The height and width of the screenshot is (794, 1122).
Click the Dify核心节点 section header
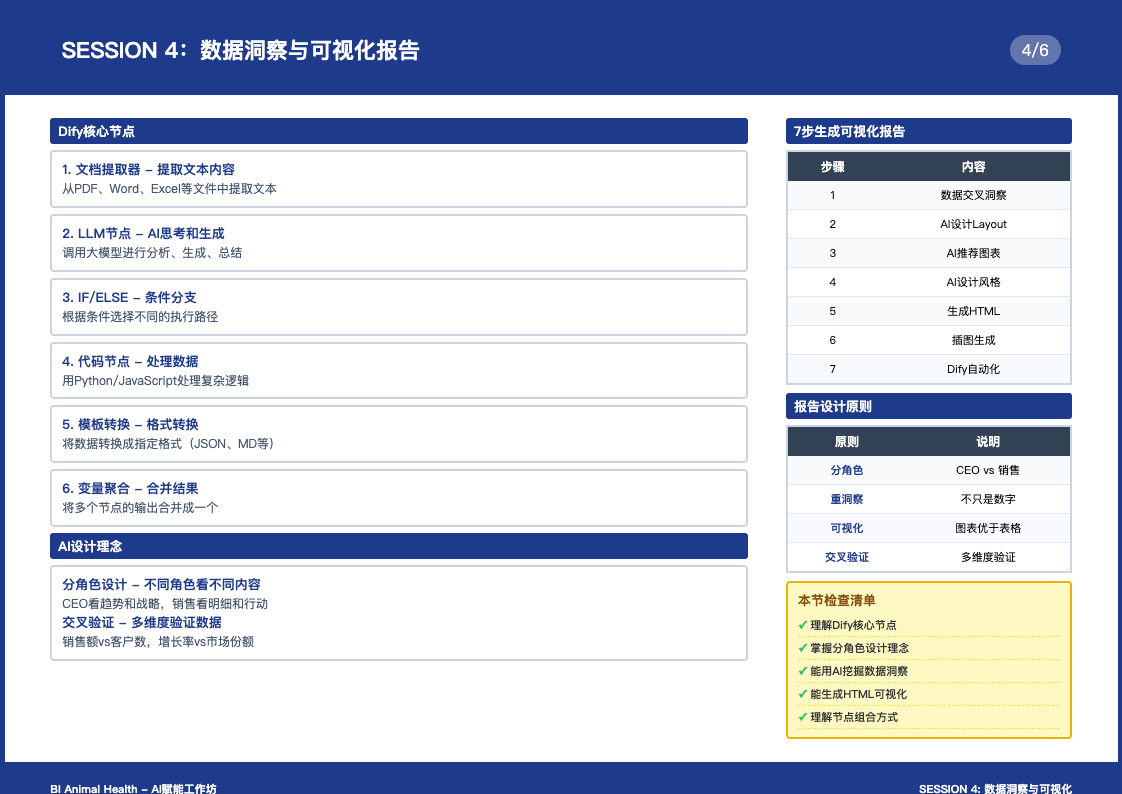pyautogui.click(x=398, y=131)
